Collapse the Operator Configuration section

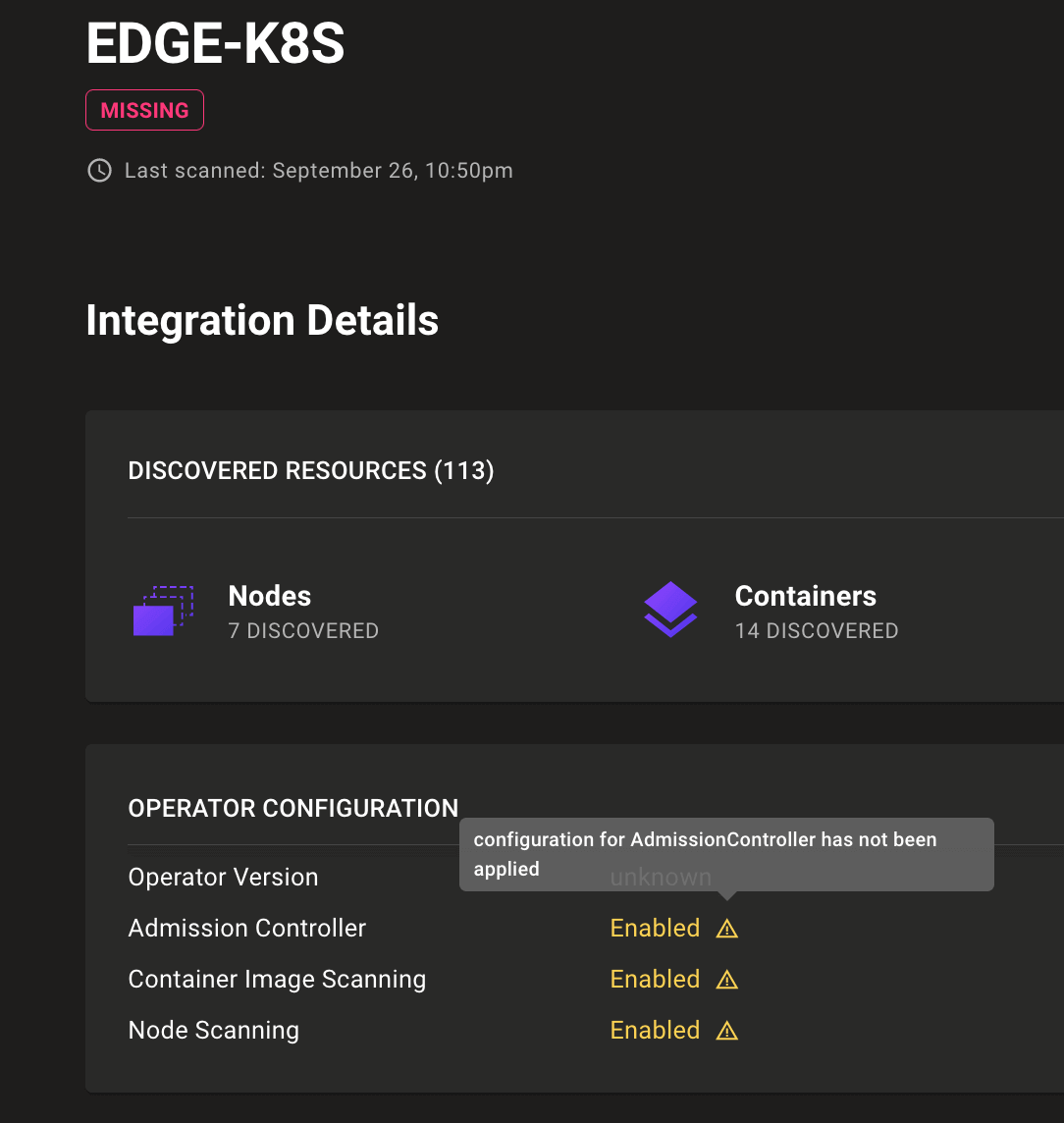click(292, 808)
